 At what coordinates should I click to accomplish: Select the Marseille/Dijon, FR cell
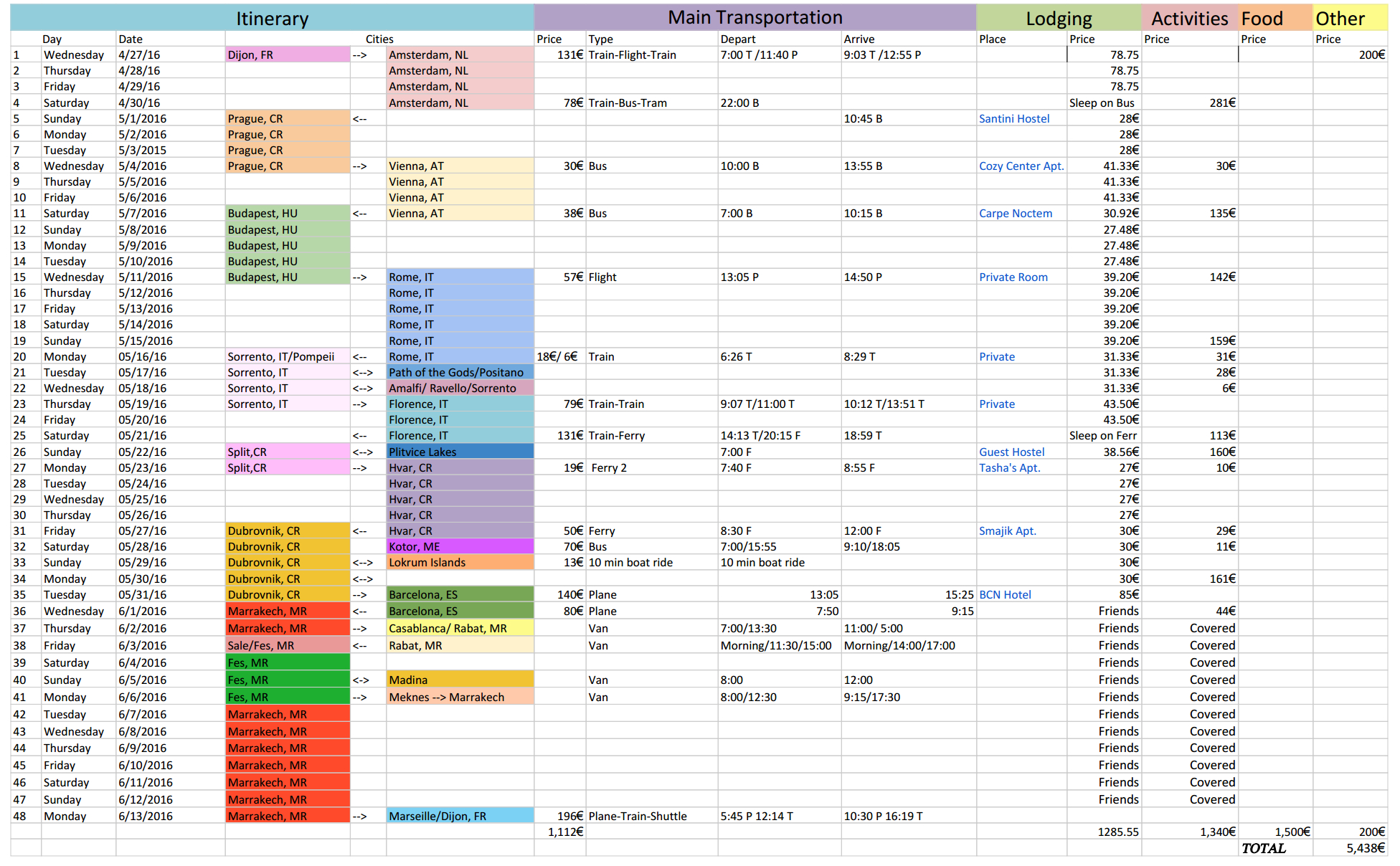pyautogui.click(x=459, y=817)
